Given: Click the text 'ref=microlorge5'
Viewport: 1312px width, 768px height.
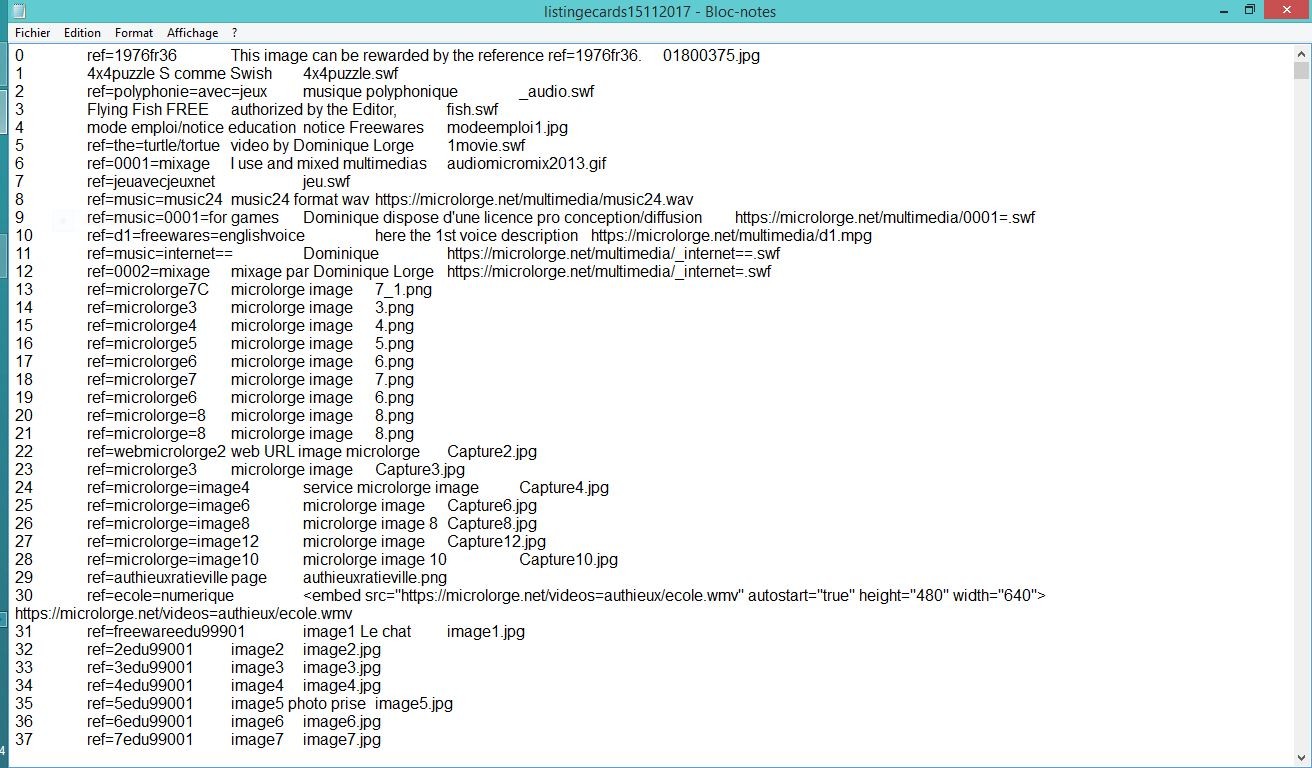Looking at the screenshot, I should (142, 344).
